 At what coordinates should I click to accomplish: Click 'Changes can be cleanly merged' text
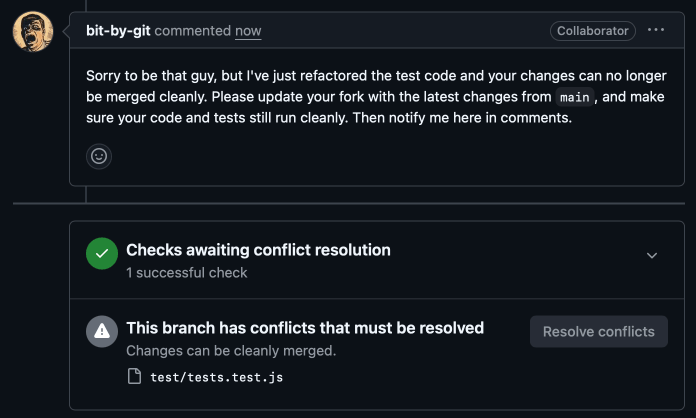coord(231,351)
